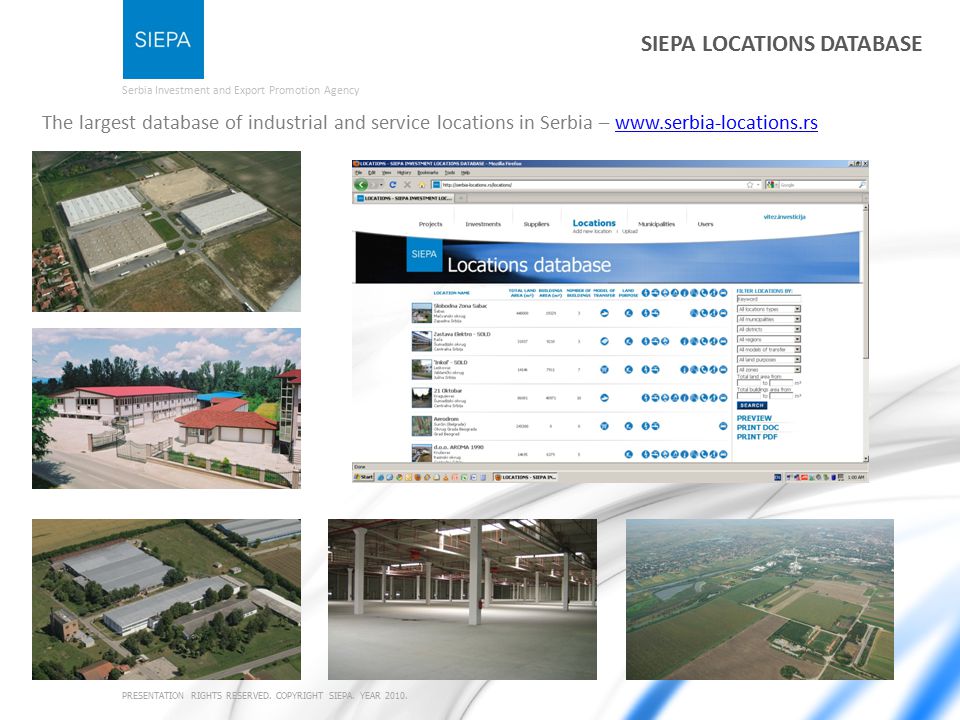Viewport: 960px width, 720px height.
Task: Go to the Locations section
Action: [x=594, y=223]
